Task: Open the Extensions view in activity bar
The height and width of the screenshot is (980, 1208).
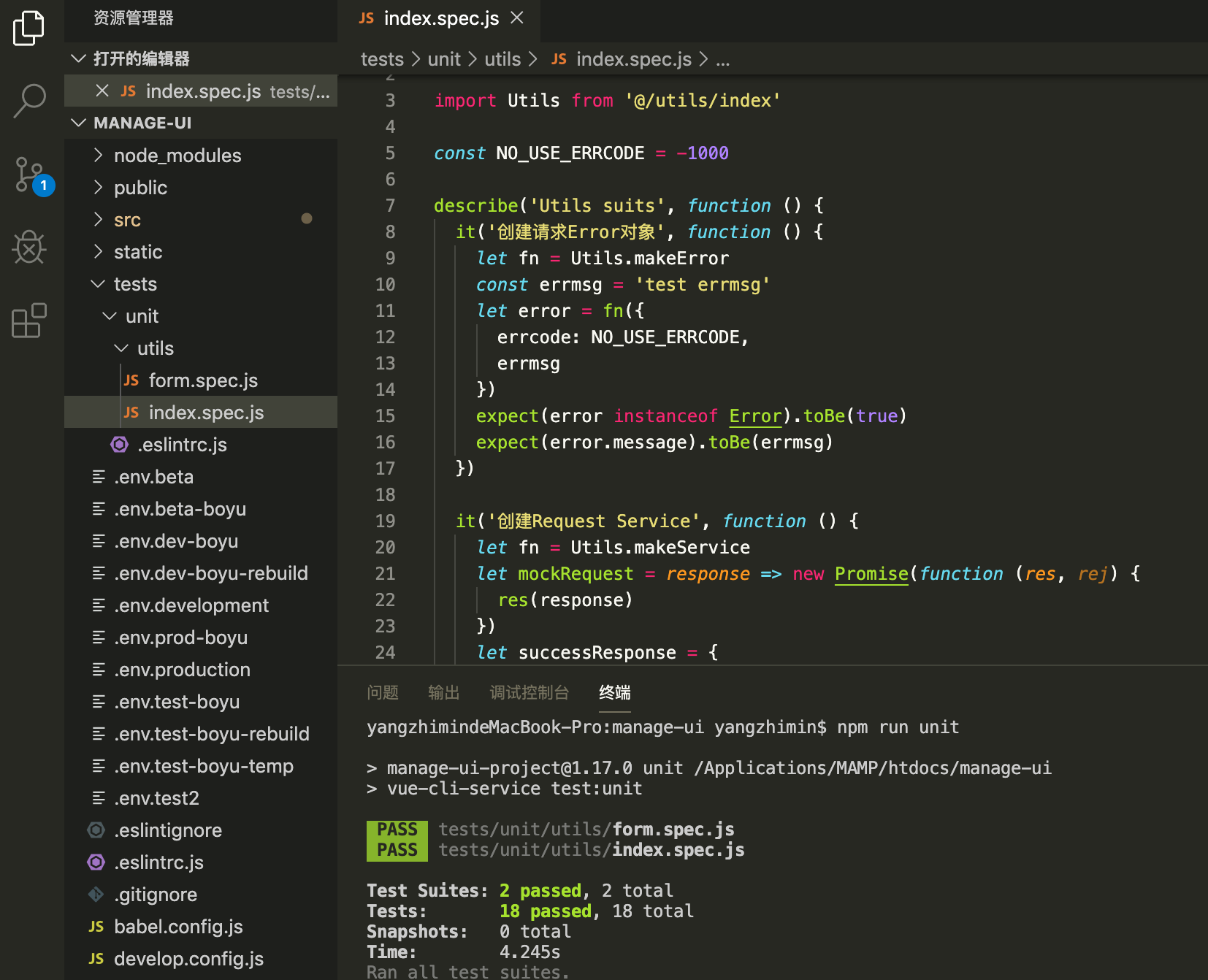Action: [x=29, y=321]
